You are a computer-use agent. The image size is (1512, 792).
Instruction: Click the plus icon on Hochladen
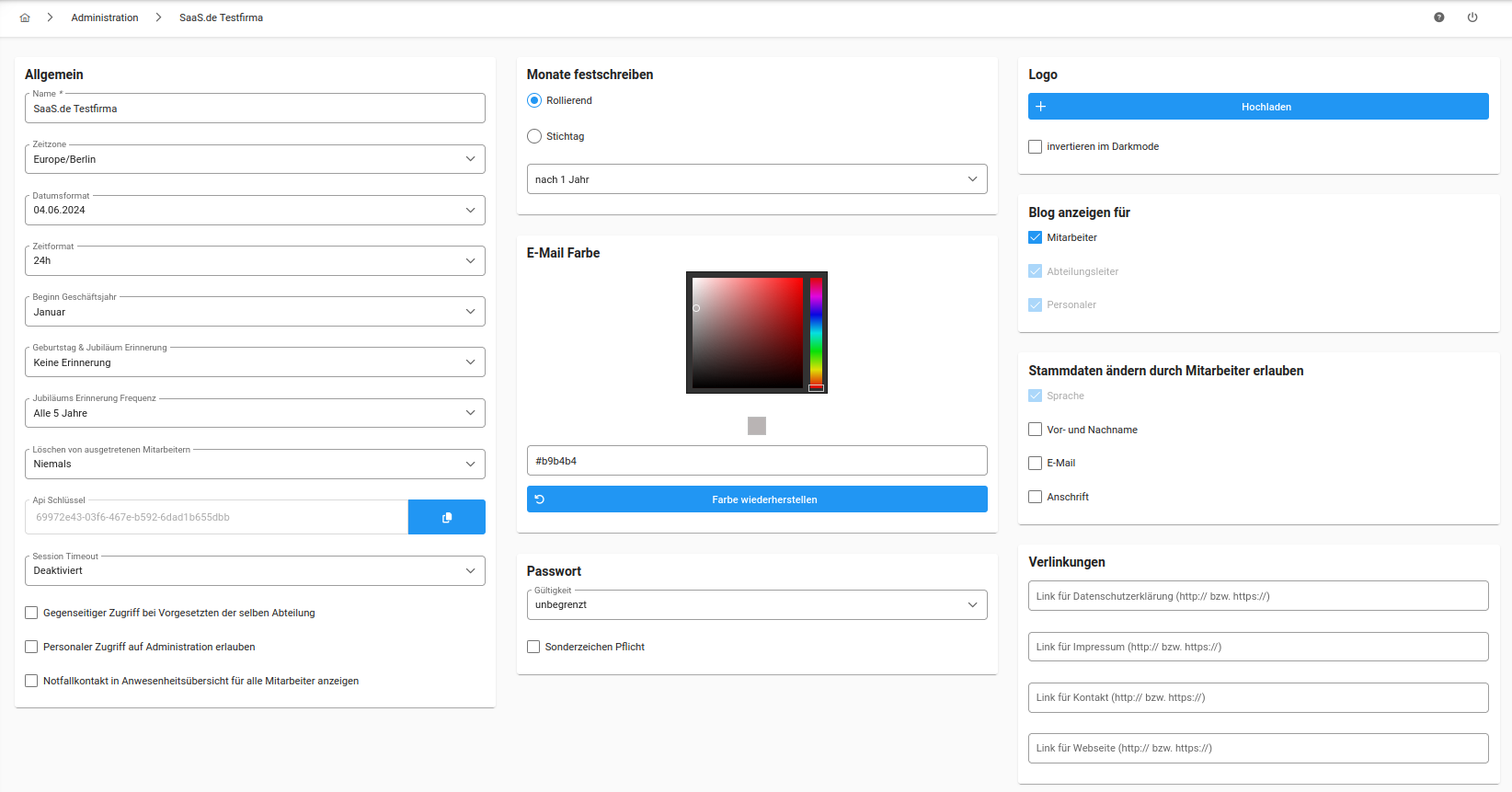click(1041, 107)
